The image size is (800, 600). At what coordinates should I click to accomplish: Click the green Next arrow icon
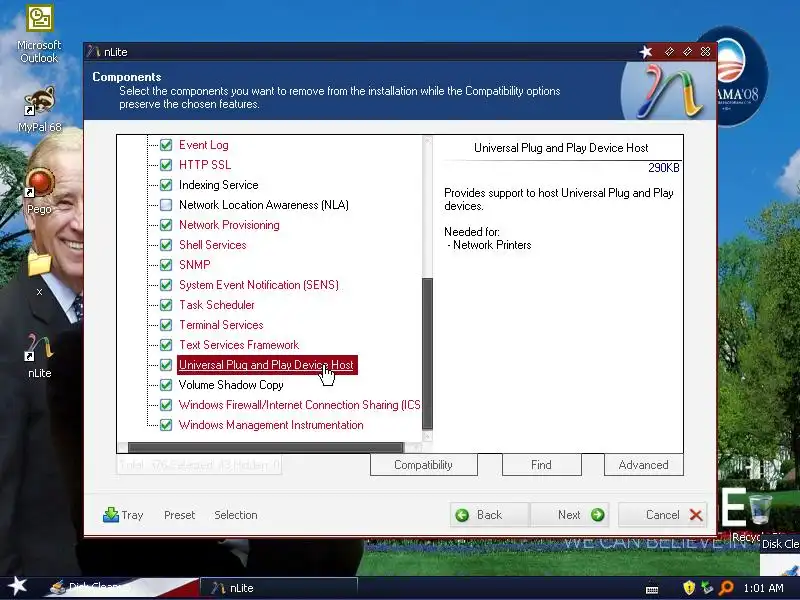pos(597,515)
